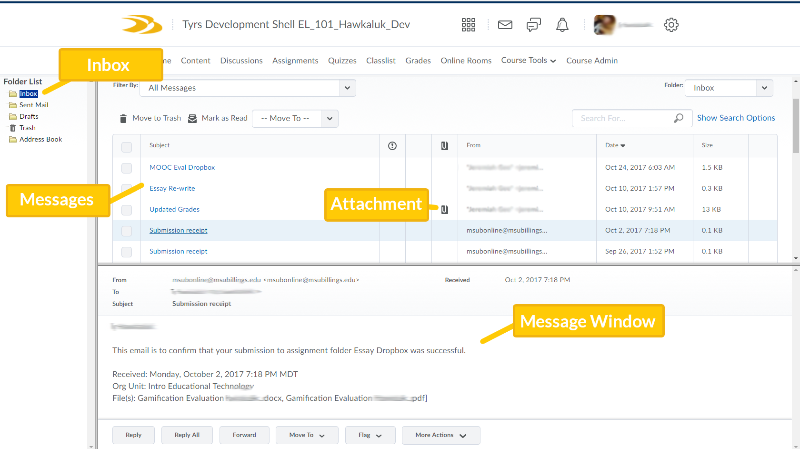Open the course selector grid icon
Image resolution: width=800 pixels, height=449 pixels.
click(469, 25)
